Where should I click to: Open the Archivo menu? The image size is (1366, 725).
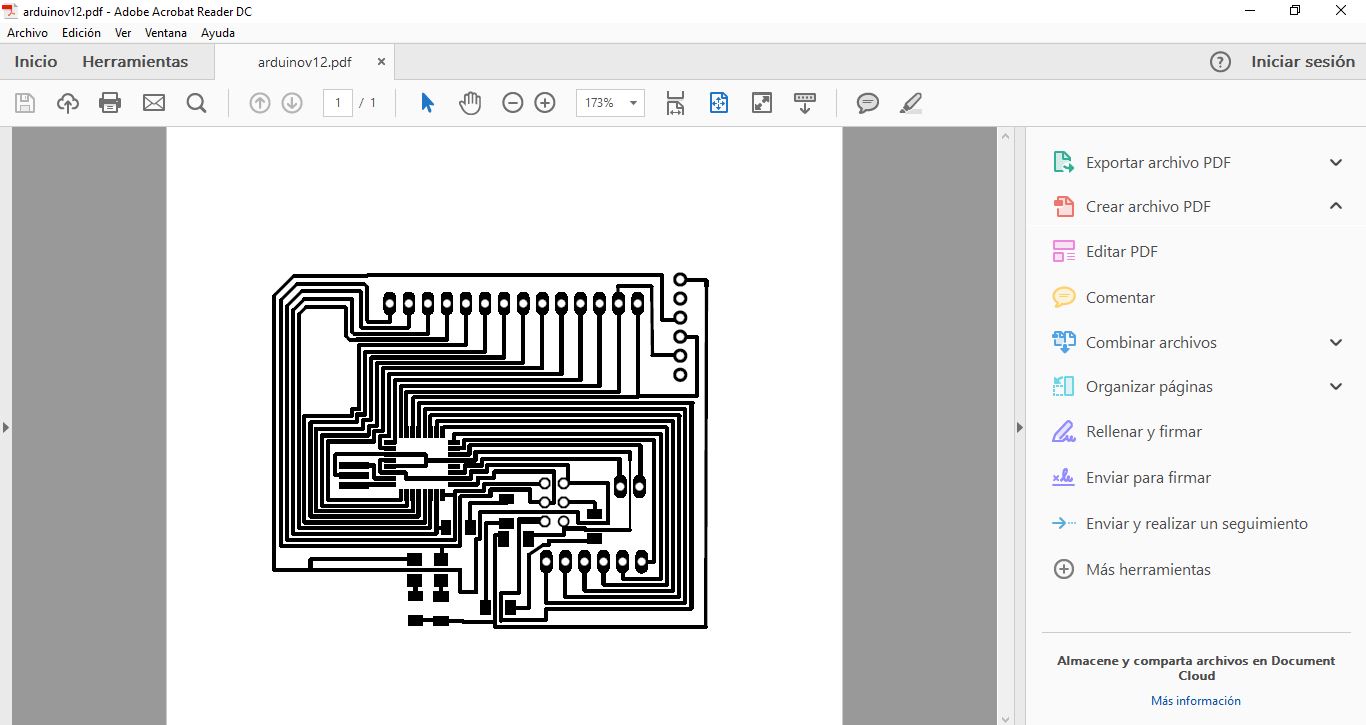coord(27,33)
